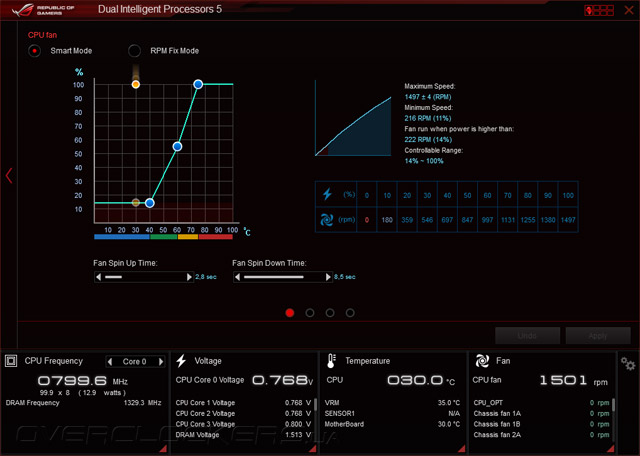Expand the Temperature panel corner triangle
The height and width of the screenshot is (456, 640).
(x=462, y=449)
